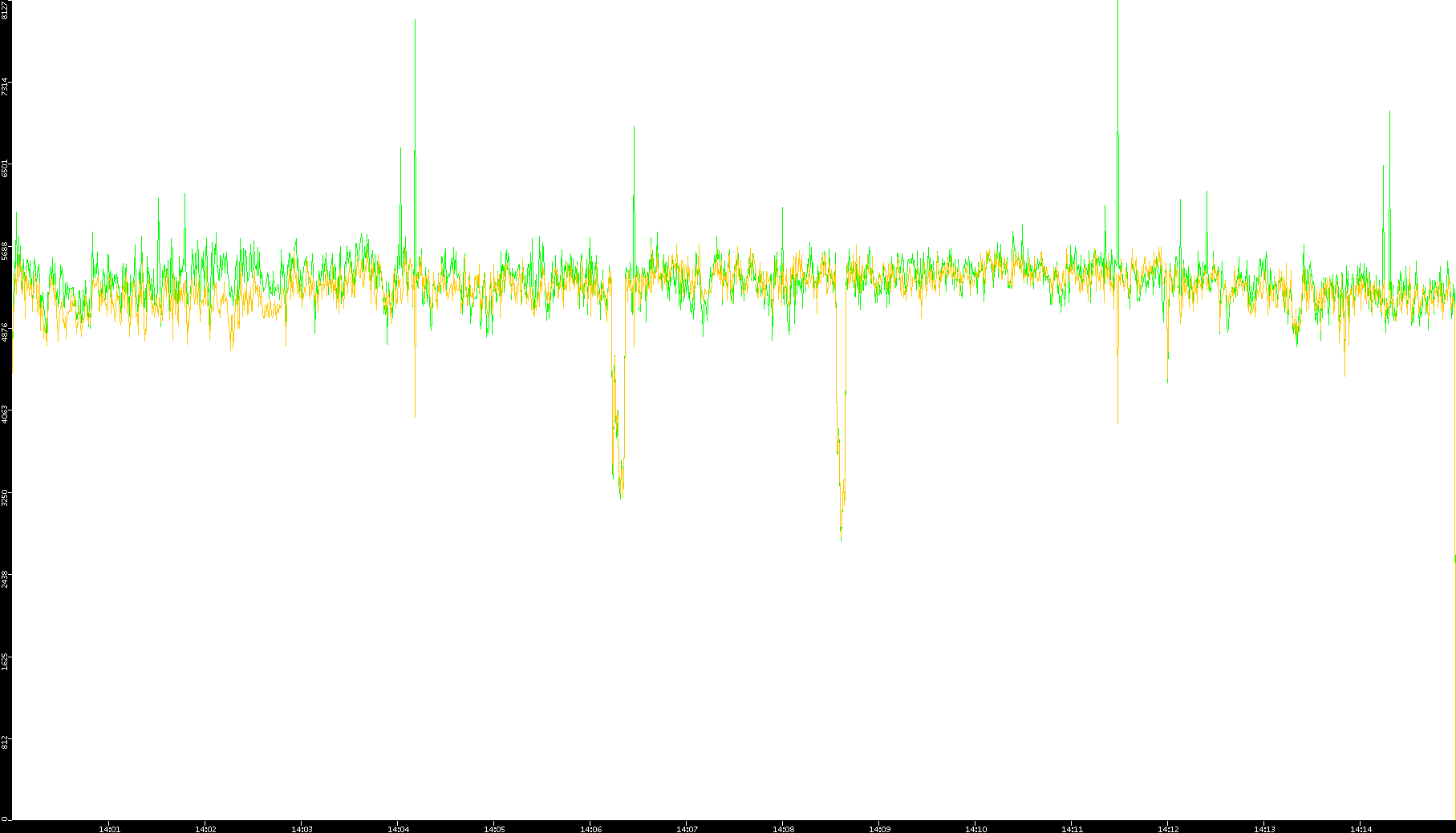Click the 14:07 time axis label
Image resolution: width=1456 pixels, height=833 pixels.
687,829
